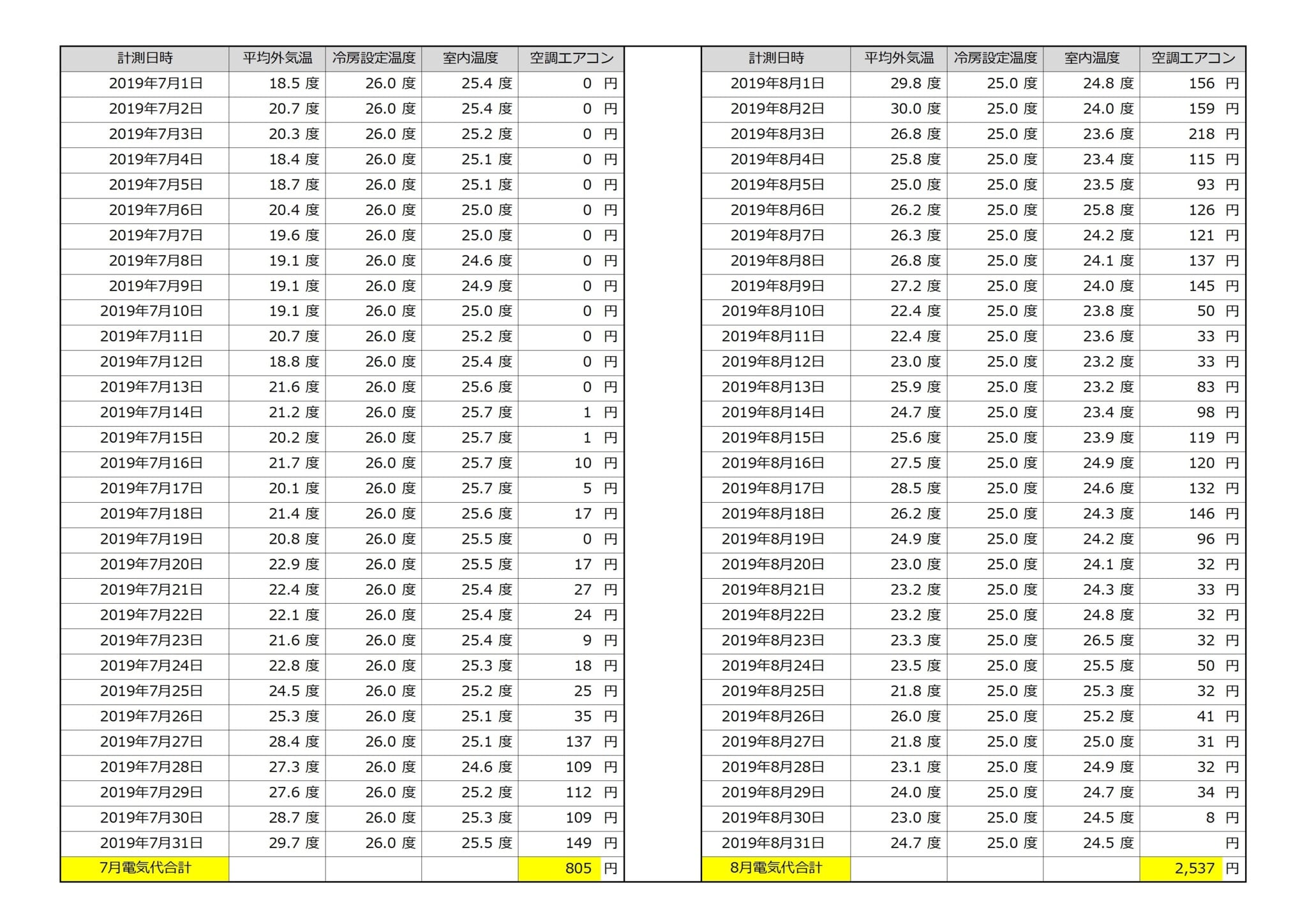Click the date cell 2019年8月10日

[x=776, y=311]
